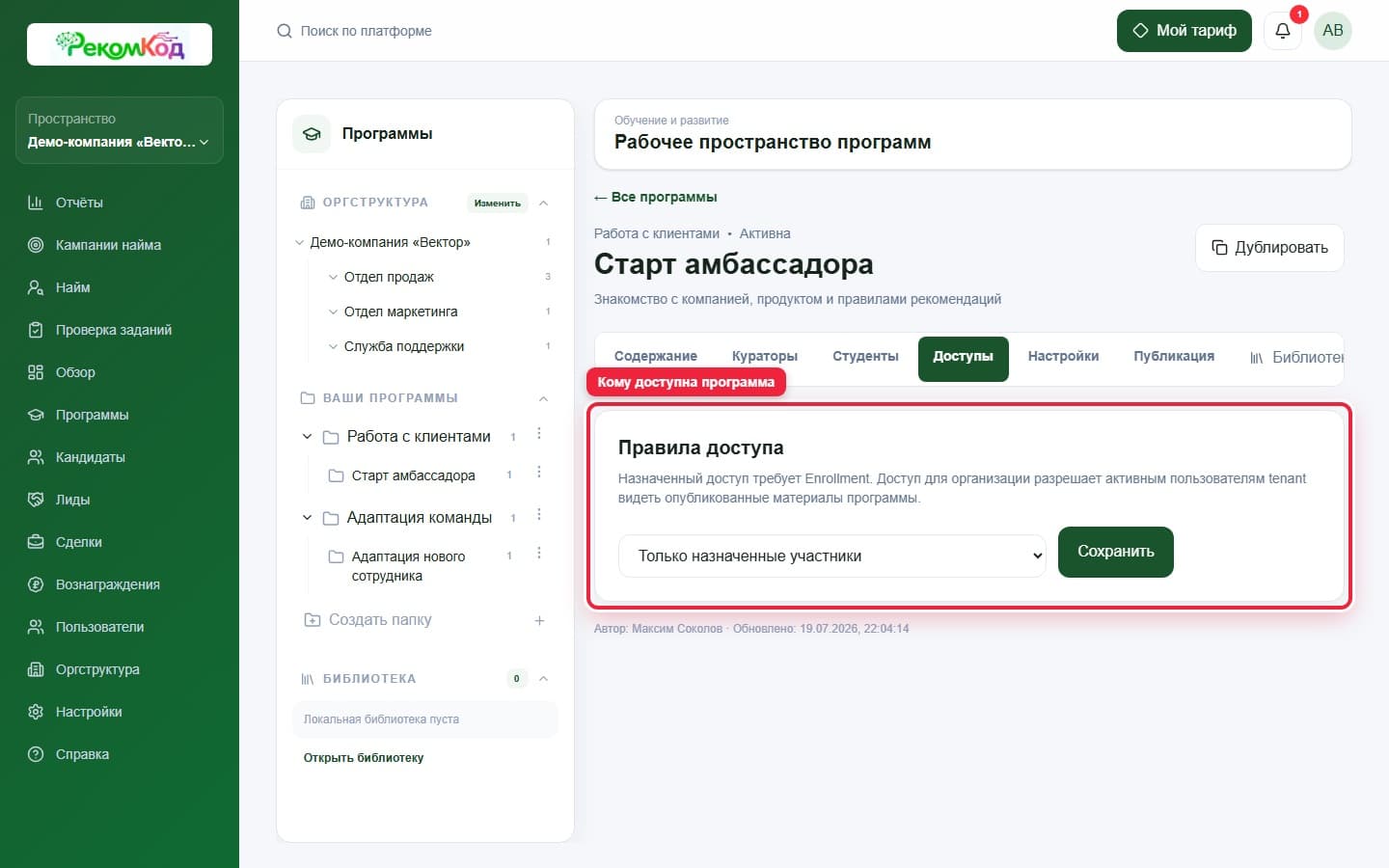Click the Настройки gear icon in sidebar
The width and height of the screenshot is (1389, 868).
pyautogui.click(x=36, y=712)
